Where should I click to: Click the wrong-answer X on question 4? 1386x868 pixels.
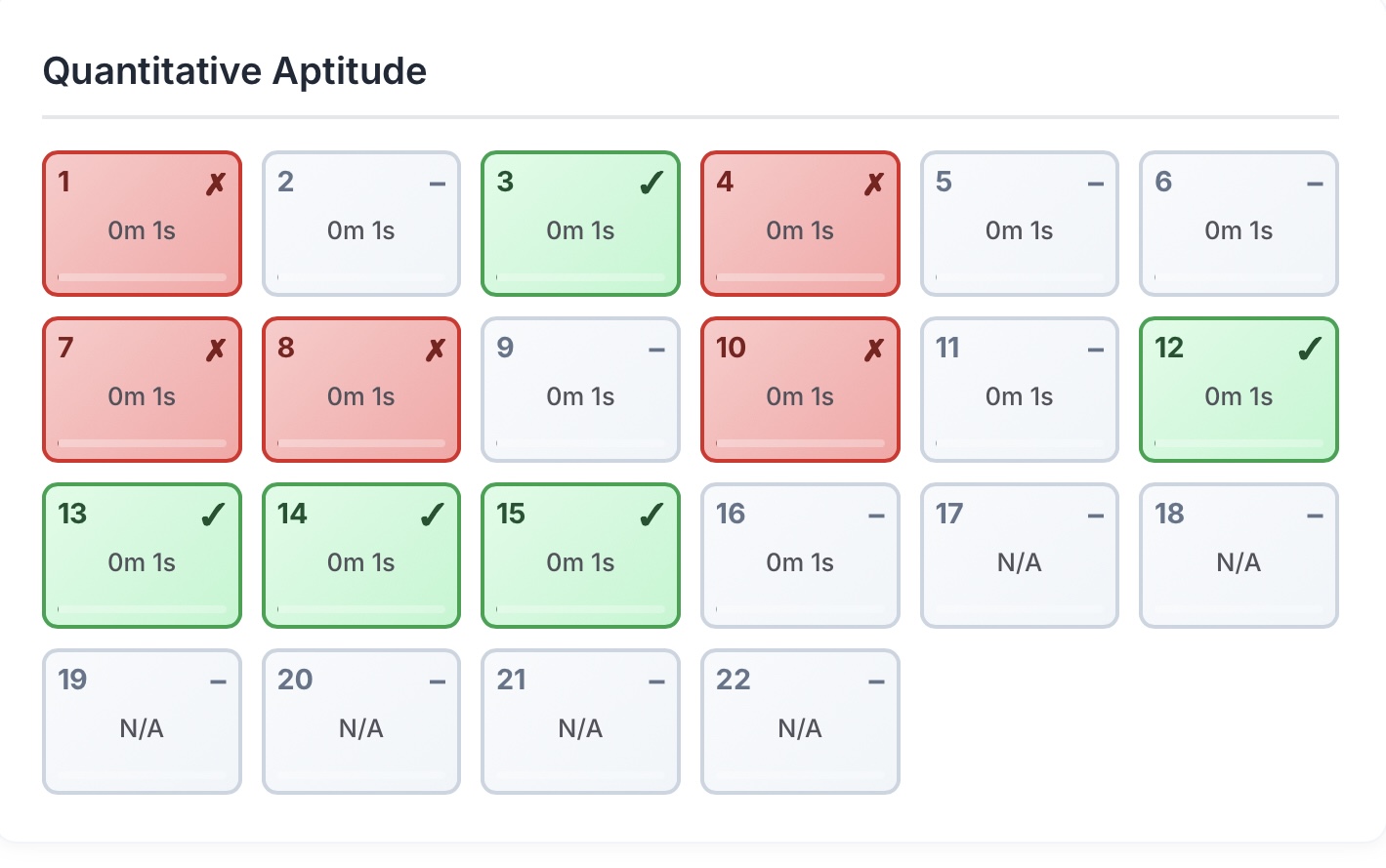pyautogui.click(x=874, y=184)
